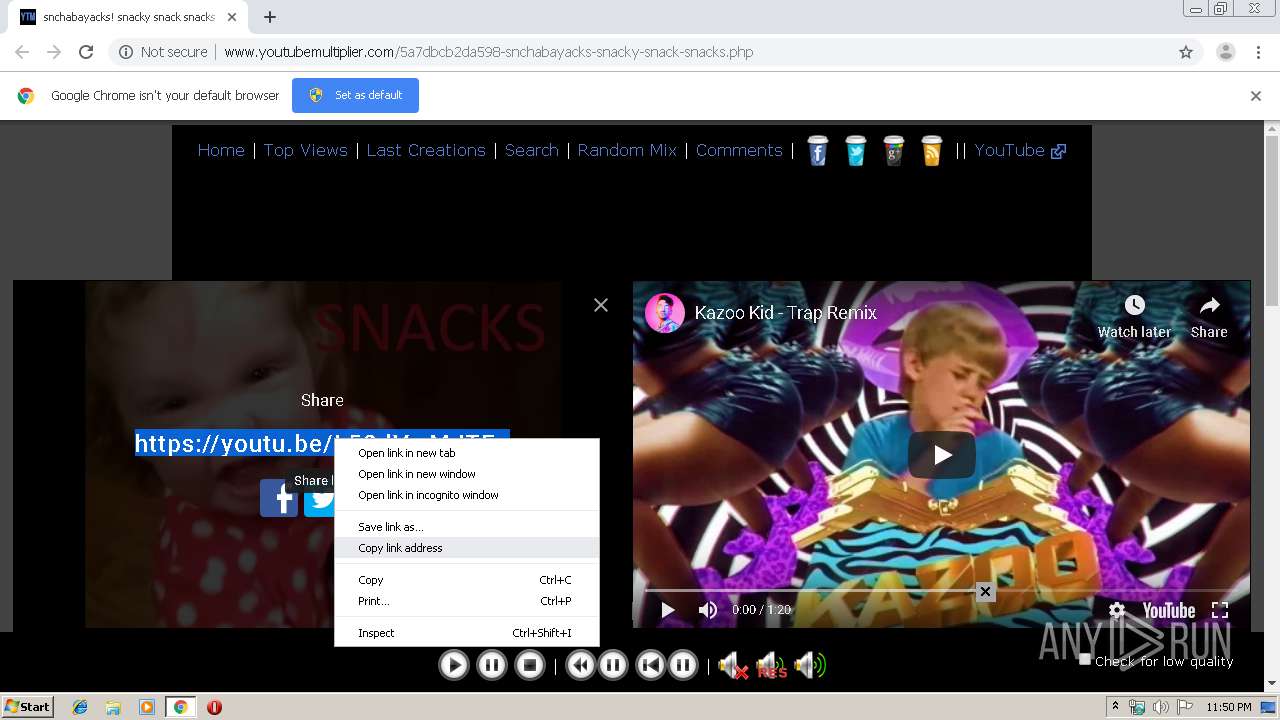Screen dimensions: 1280x720
Task: Open the Windows Start menu
Action: (28, 707)
